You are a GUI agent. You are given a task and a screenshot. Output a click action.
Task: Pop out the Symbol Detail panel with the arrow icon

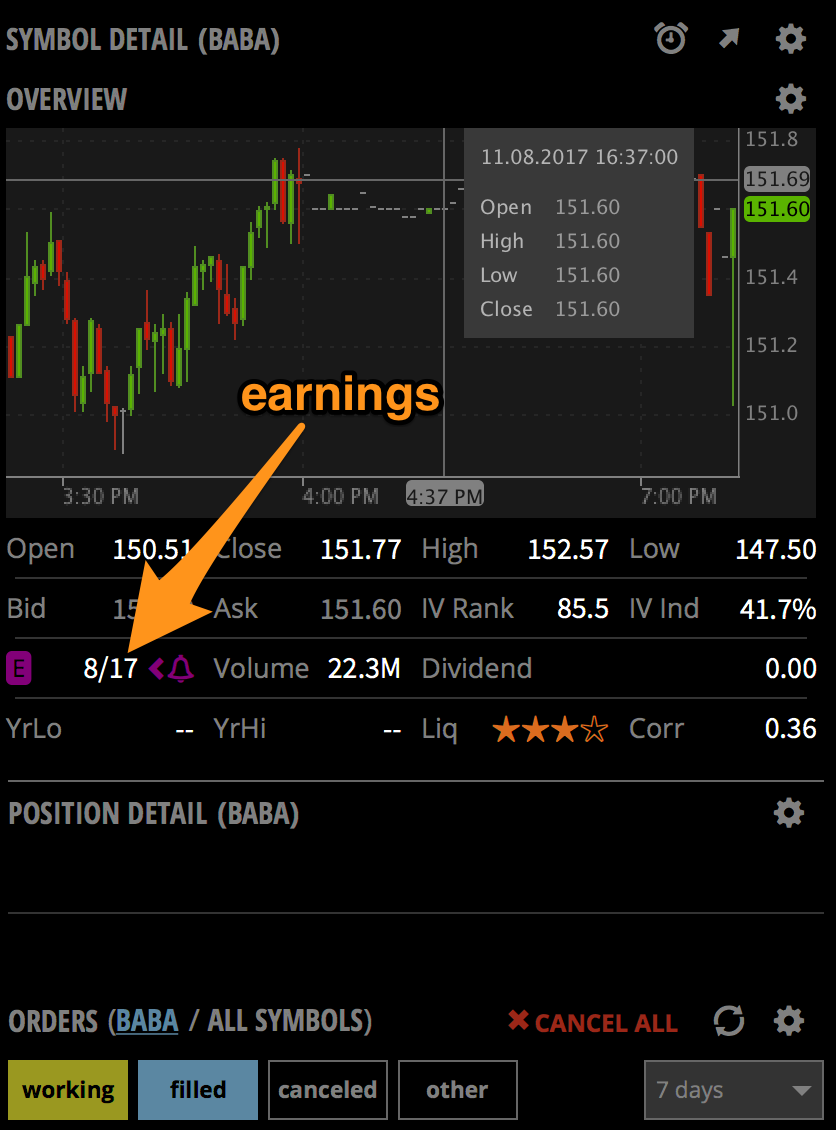coord(729,38)
